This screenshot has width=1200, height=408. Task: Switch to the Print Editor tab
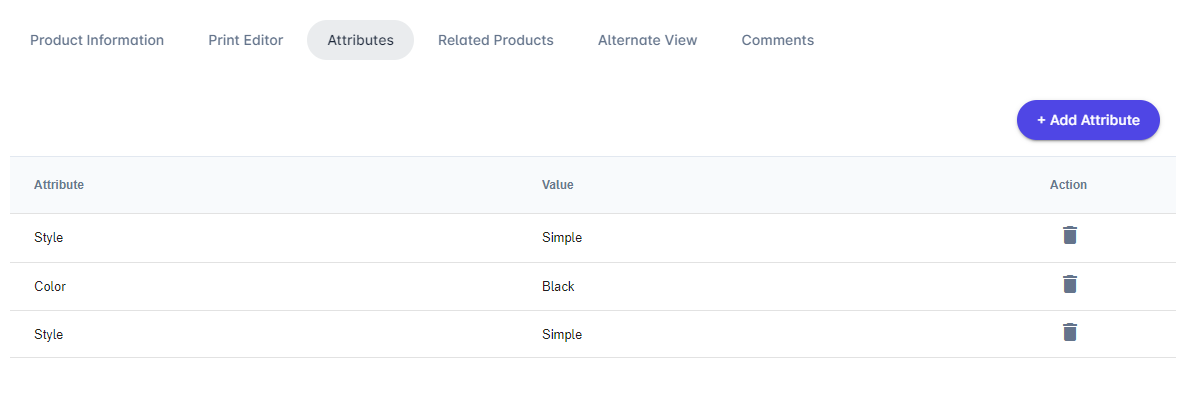246,40
